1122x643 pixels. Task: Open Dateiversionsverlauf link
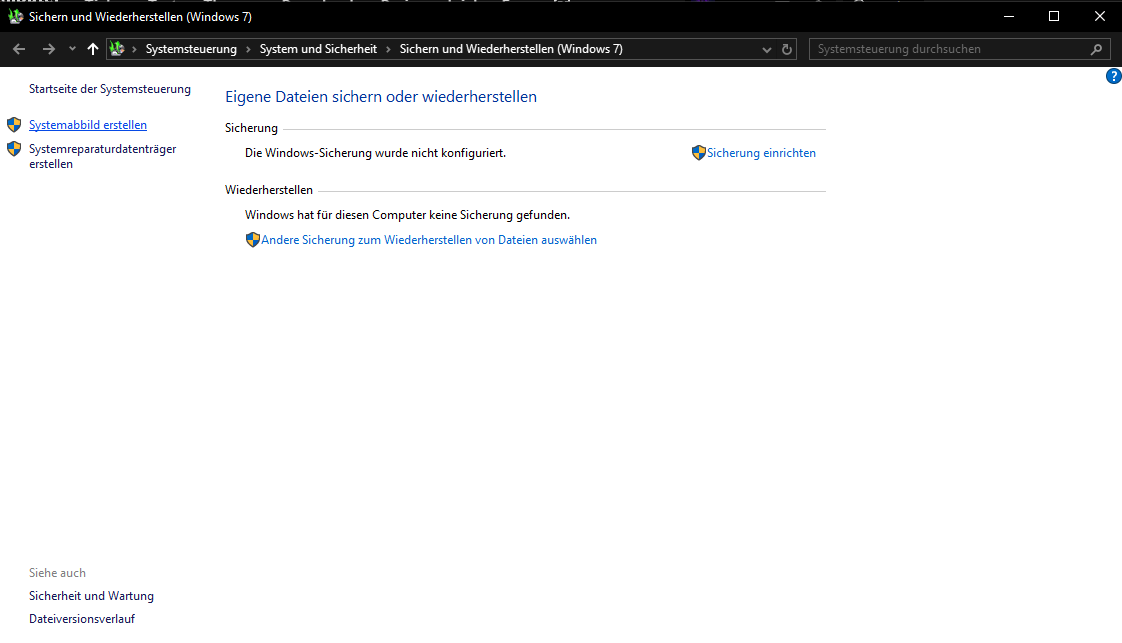coord(82,619)
